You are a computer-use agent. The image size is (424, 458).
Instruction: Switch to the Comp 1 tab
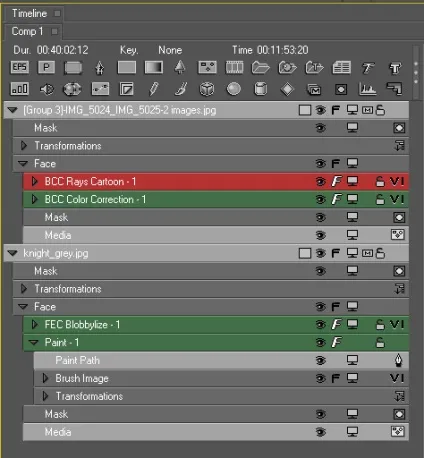27,31
